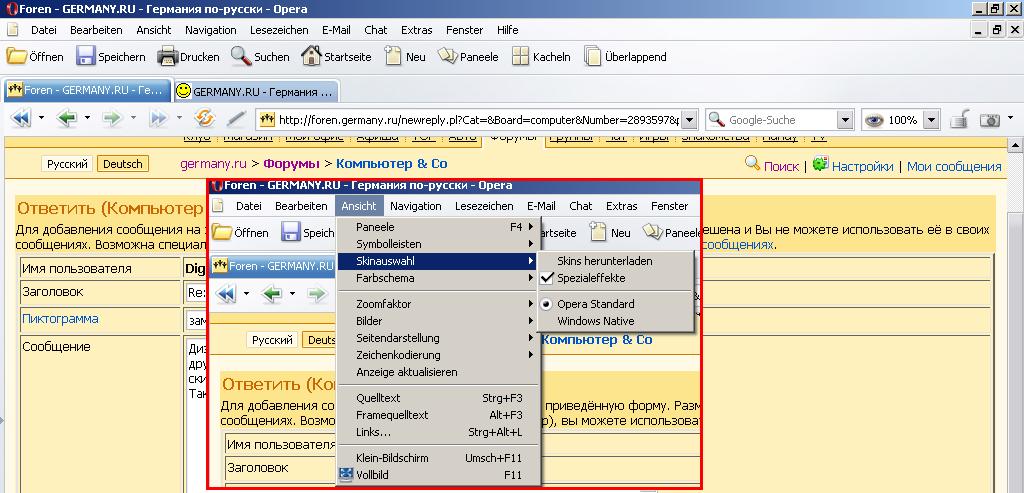Choose Klein-Bildschirm in the Ansicht menu

(439, 458)
